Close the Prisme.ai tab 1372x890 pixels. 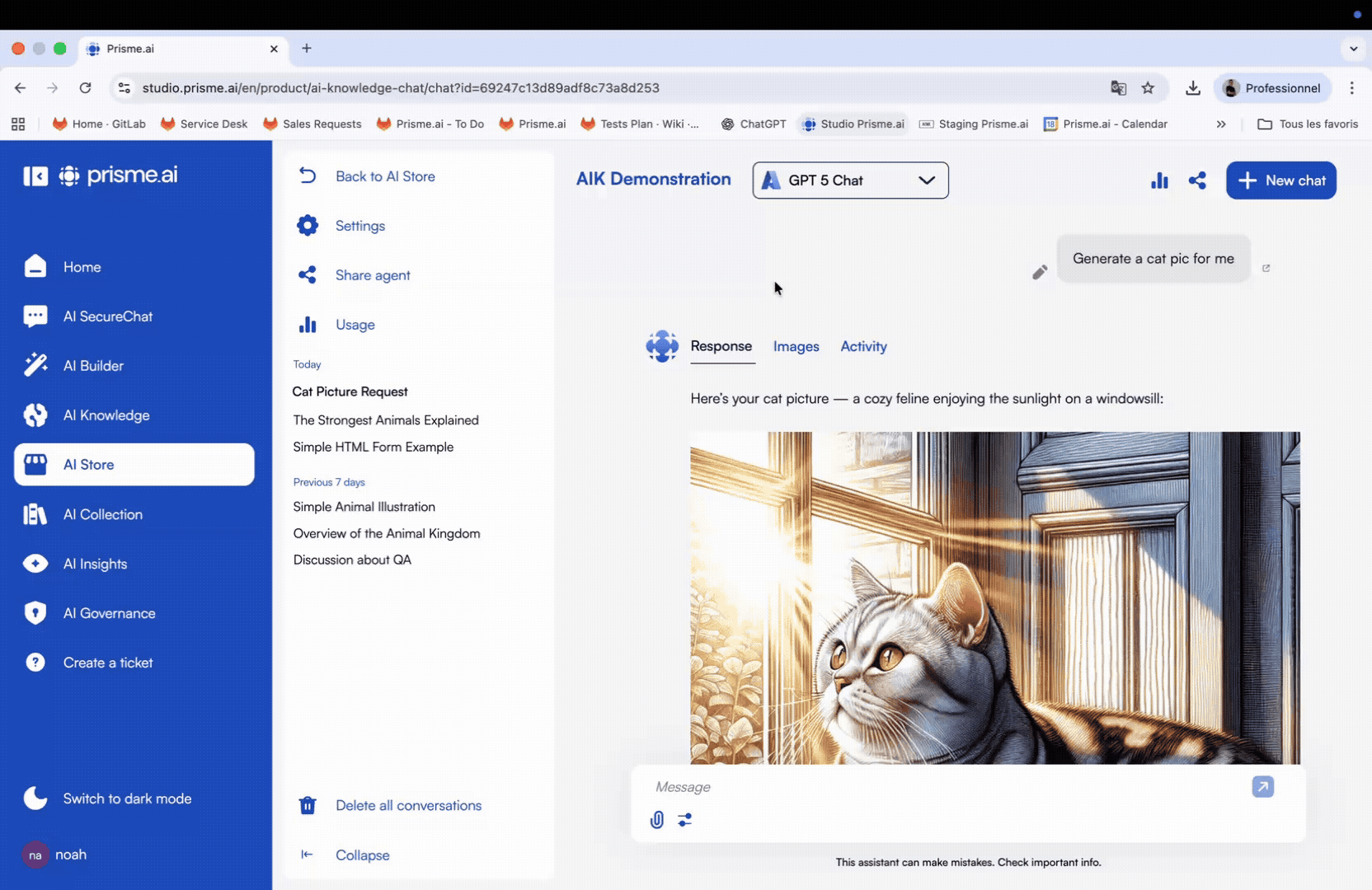pos(274,49)
